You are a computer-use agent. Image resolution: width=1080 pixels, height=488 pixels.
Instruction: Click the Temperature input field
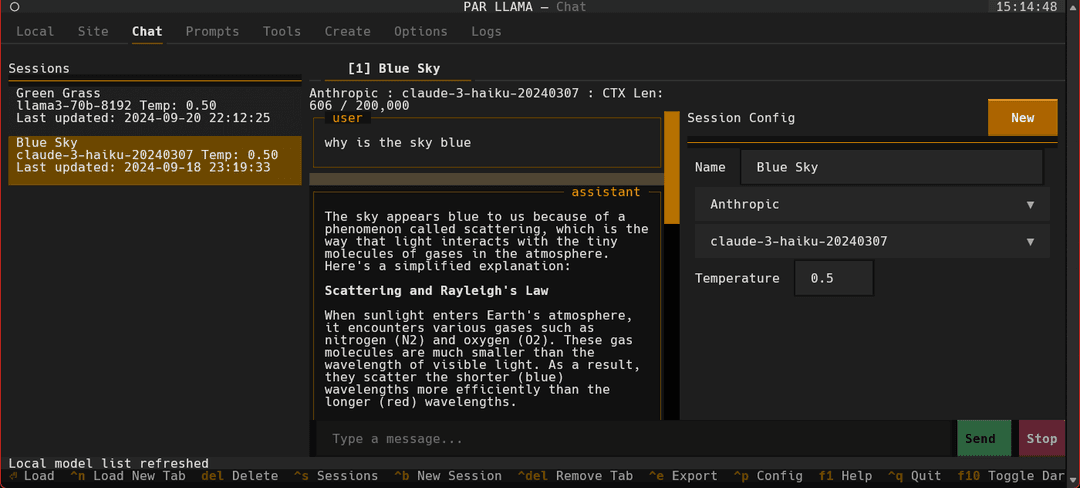tap(834, 278)
